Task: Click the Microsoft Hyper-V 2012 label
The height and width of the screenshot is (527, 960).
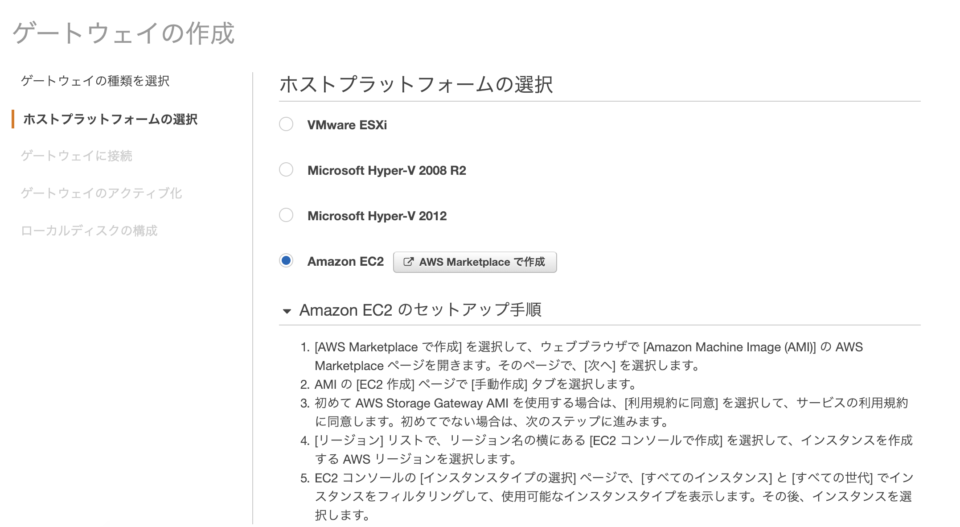Action: click(377, 215)
